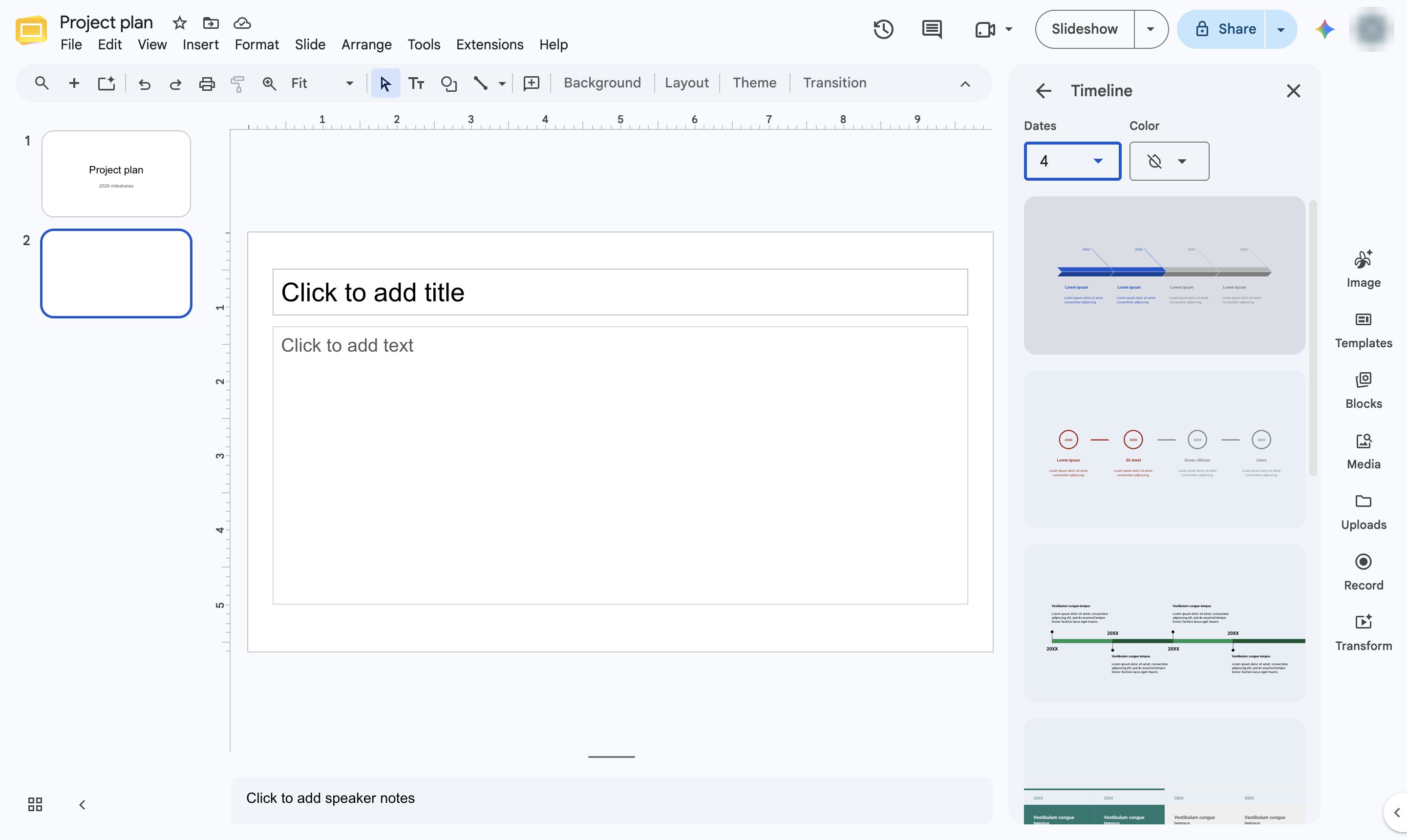The image size is (1407, 840).
Task: Open Gemini sparkle assistant
Action: pyautogui.click(x=1324, y=29)
